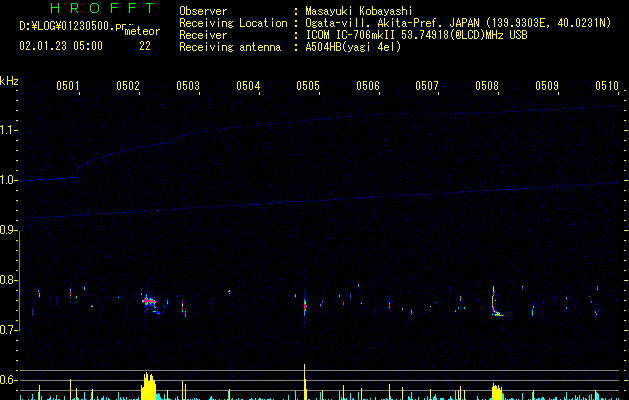
Task: Click the 0.9 kHz axis label
Action: click(x=8, y=230)
